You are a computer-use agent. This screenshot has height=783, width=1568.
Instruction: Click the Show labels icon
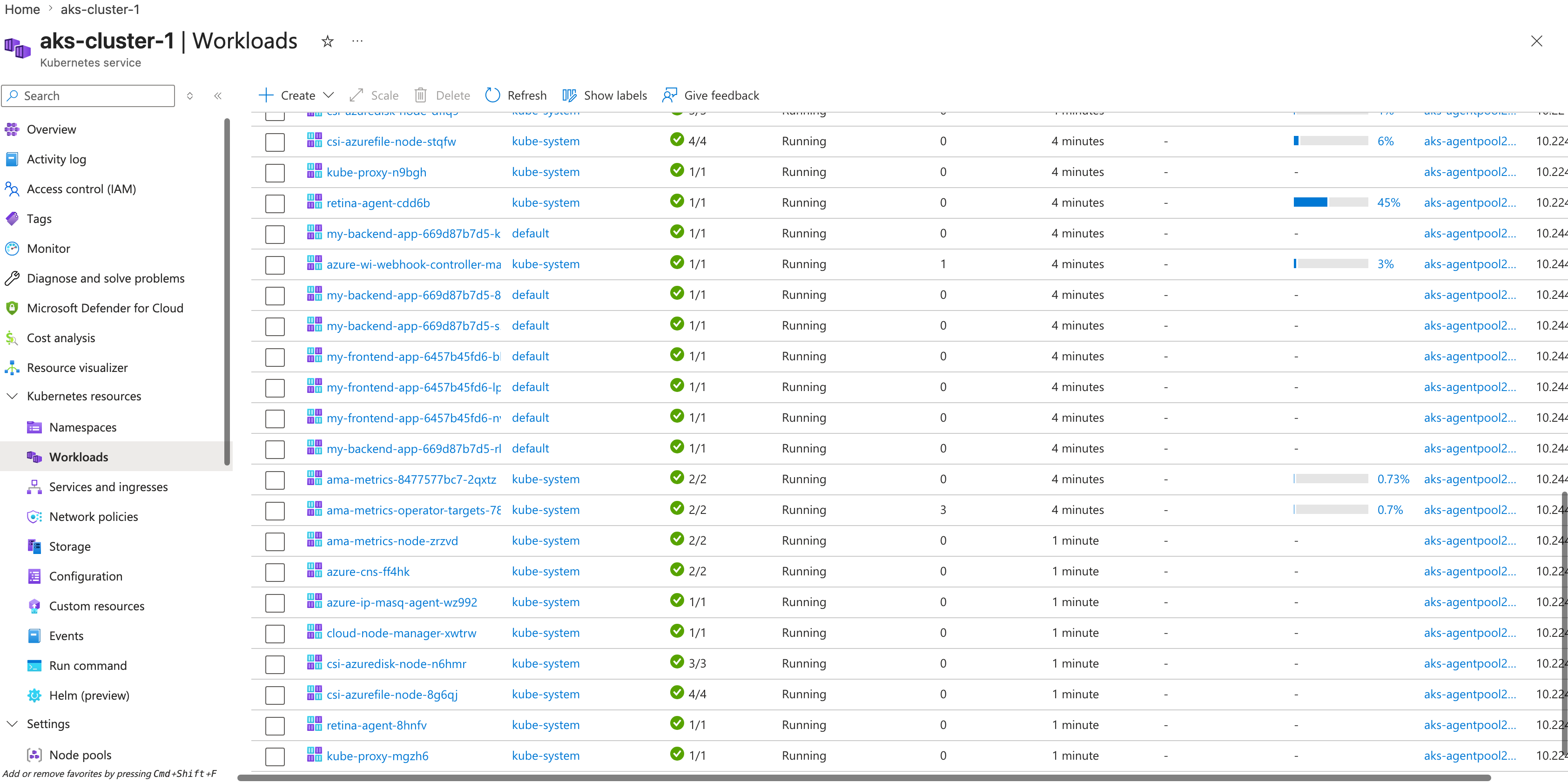(569, 95)
